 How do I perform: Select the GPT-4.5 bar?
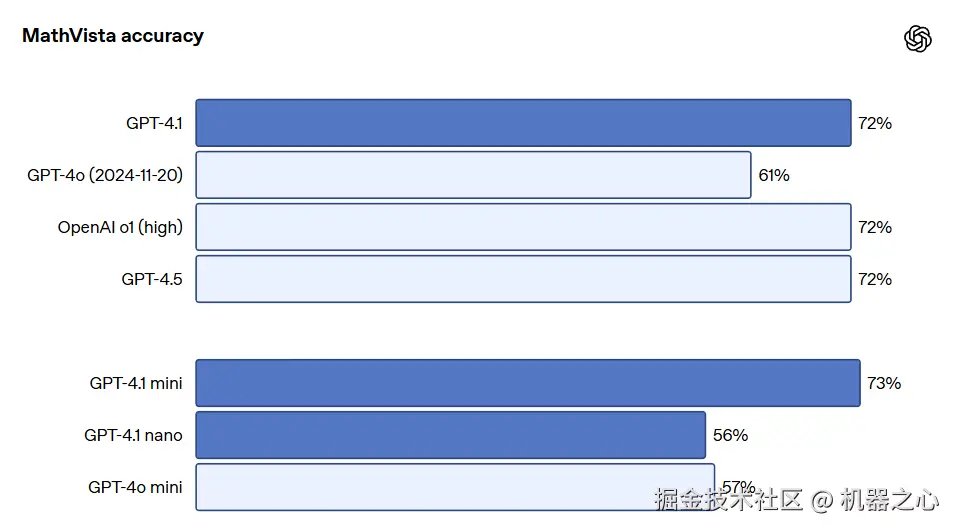[523, 279]
